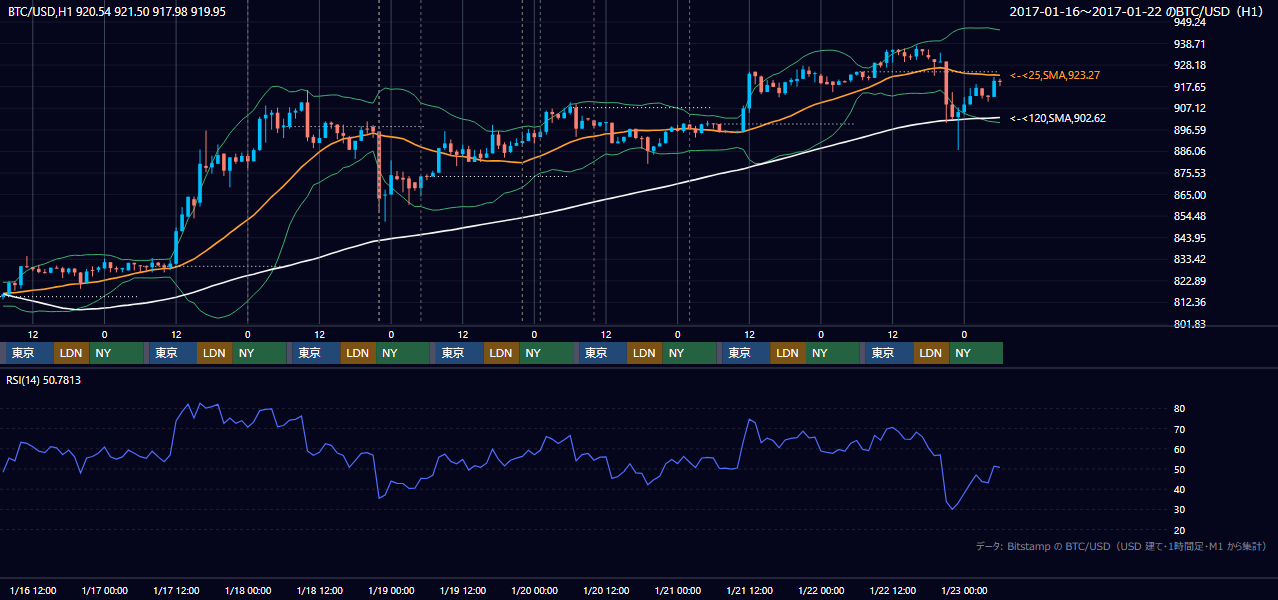This screenshot has width=1278, height=600.
Task: Click the 1/21 00:00 time axis label
Action: (x=678, y=590)
